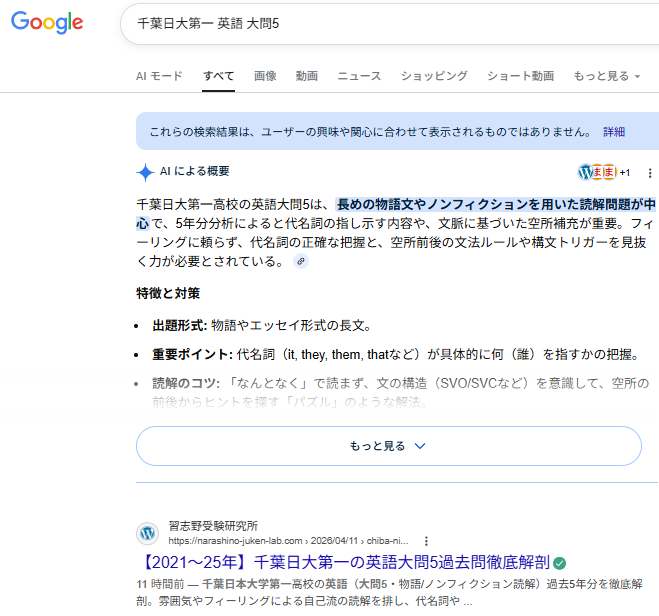Click the link chip icon after the summary paragraph

tap(300, 261)
